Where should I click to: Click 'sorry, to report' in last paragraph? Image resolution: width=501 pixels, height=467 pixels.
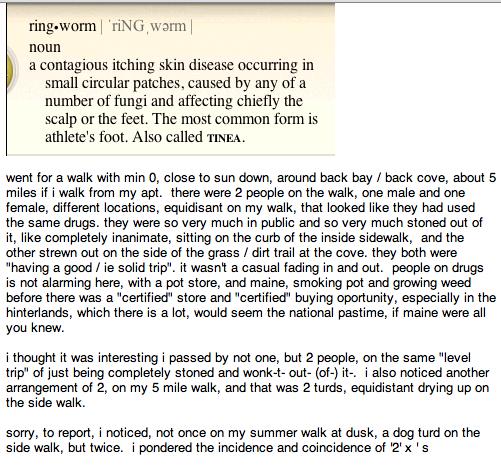[x=50, y=433]
